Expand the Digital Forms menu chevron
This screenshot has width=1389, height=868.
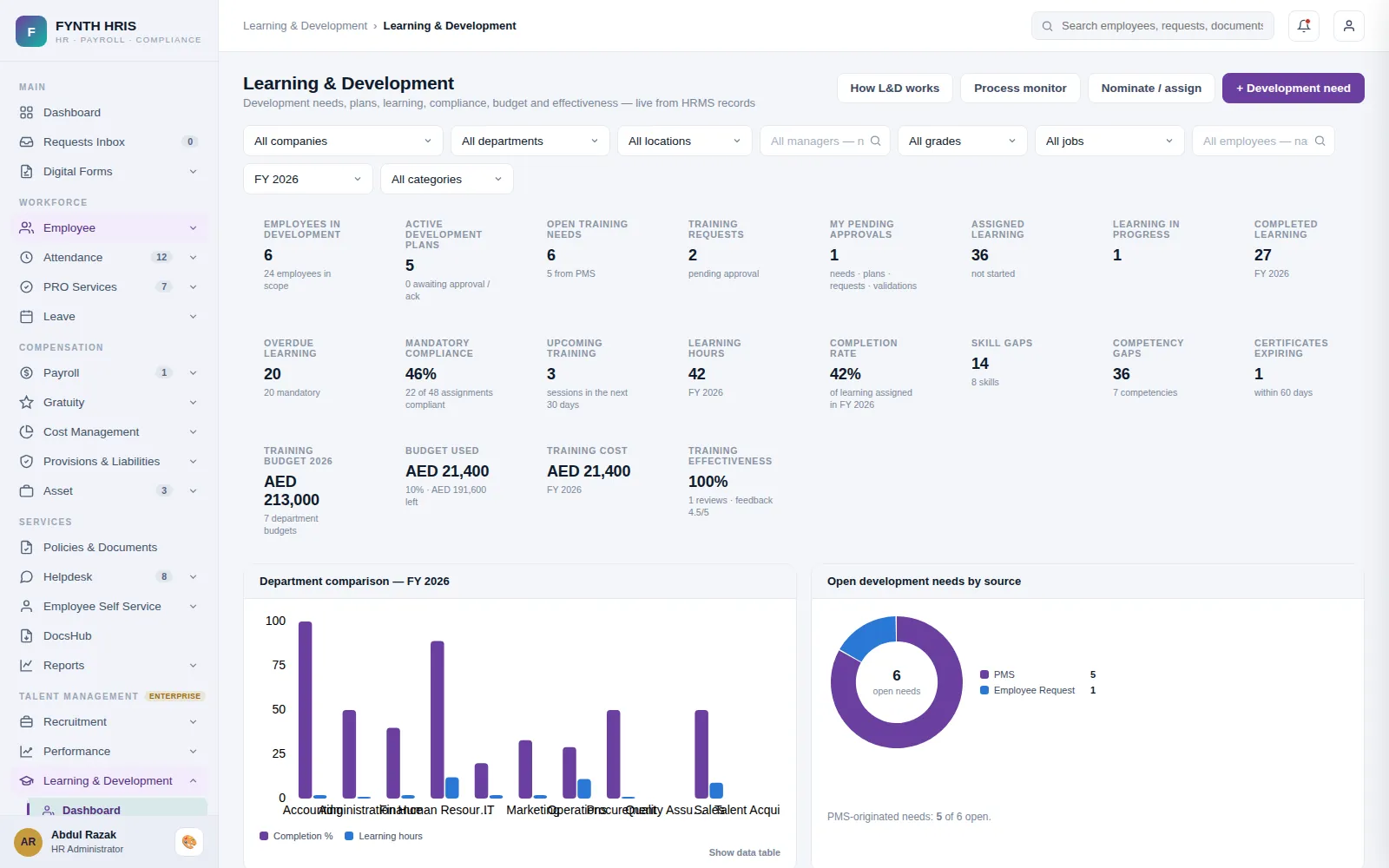193,172
